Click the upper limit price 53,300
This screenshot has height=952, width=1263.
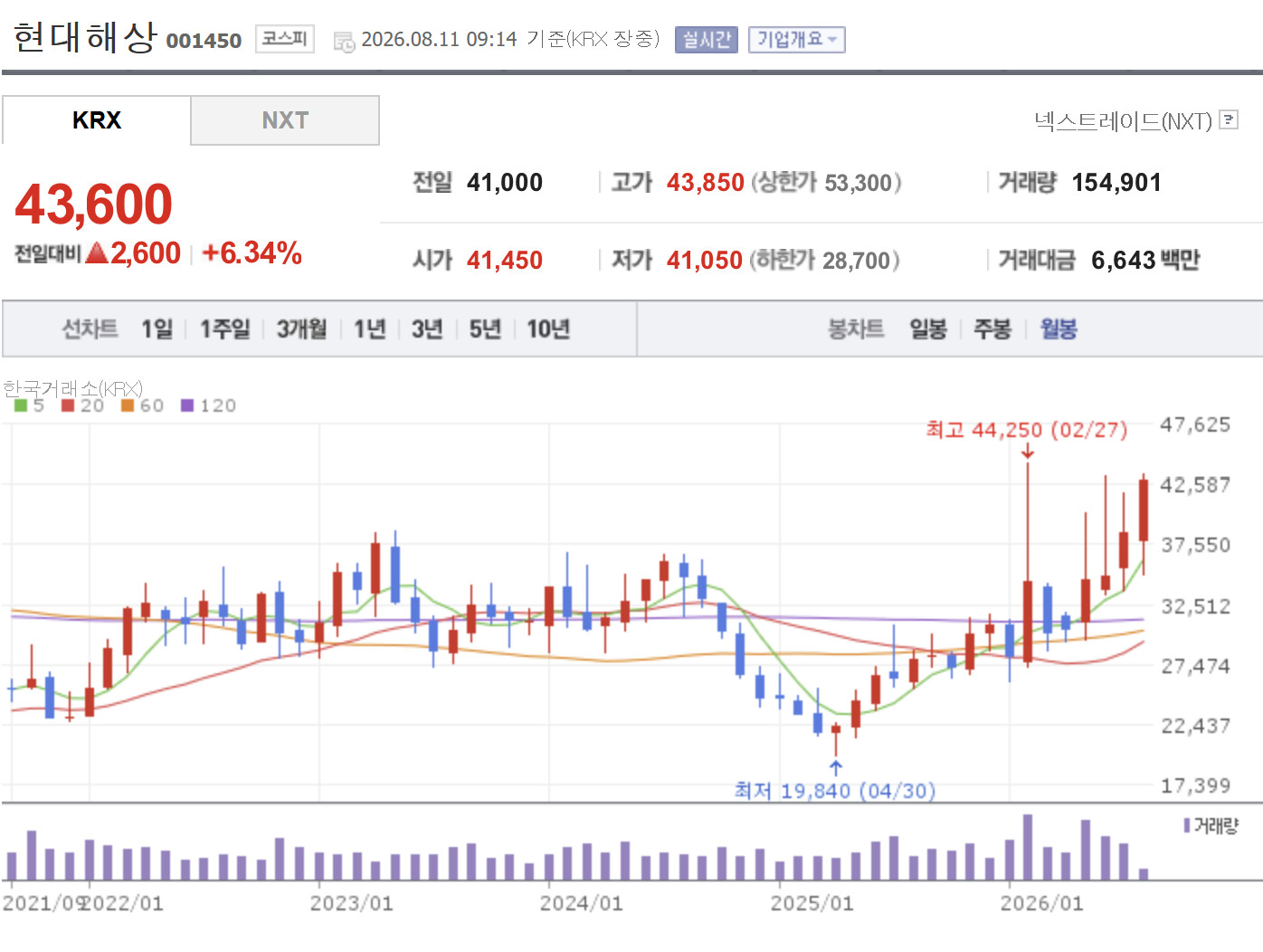tap(859, 183)
